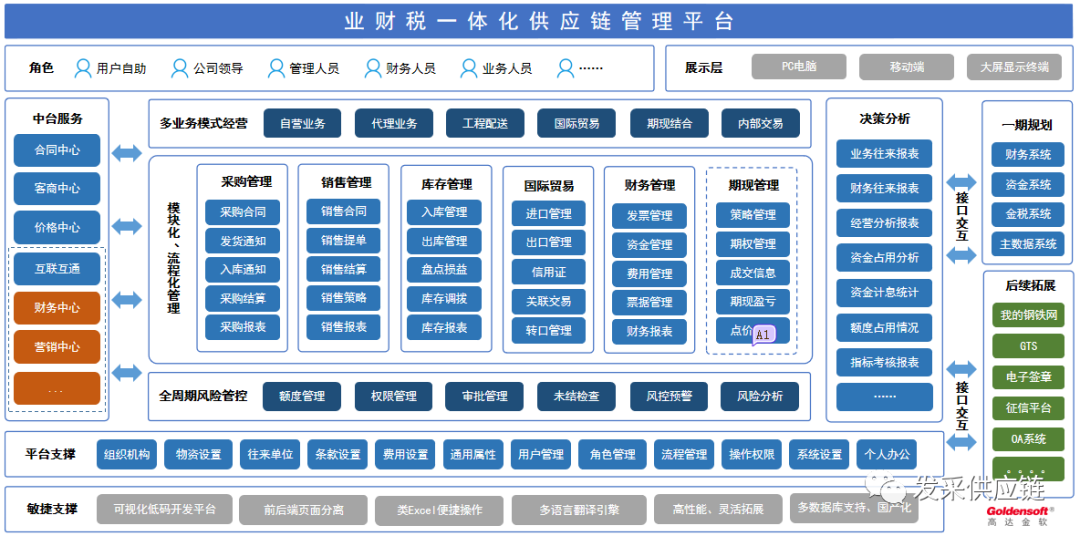Open the 业务往来报表 report
The height and width of the screenshot is (536, 1080).
point(885,154)
